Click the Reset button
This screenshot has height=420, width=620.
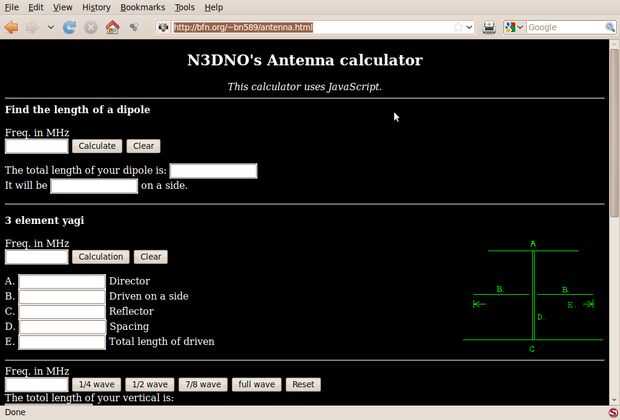point(303,384)
